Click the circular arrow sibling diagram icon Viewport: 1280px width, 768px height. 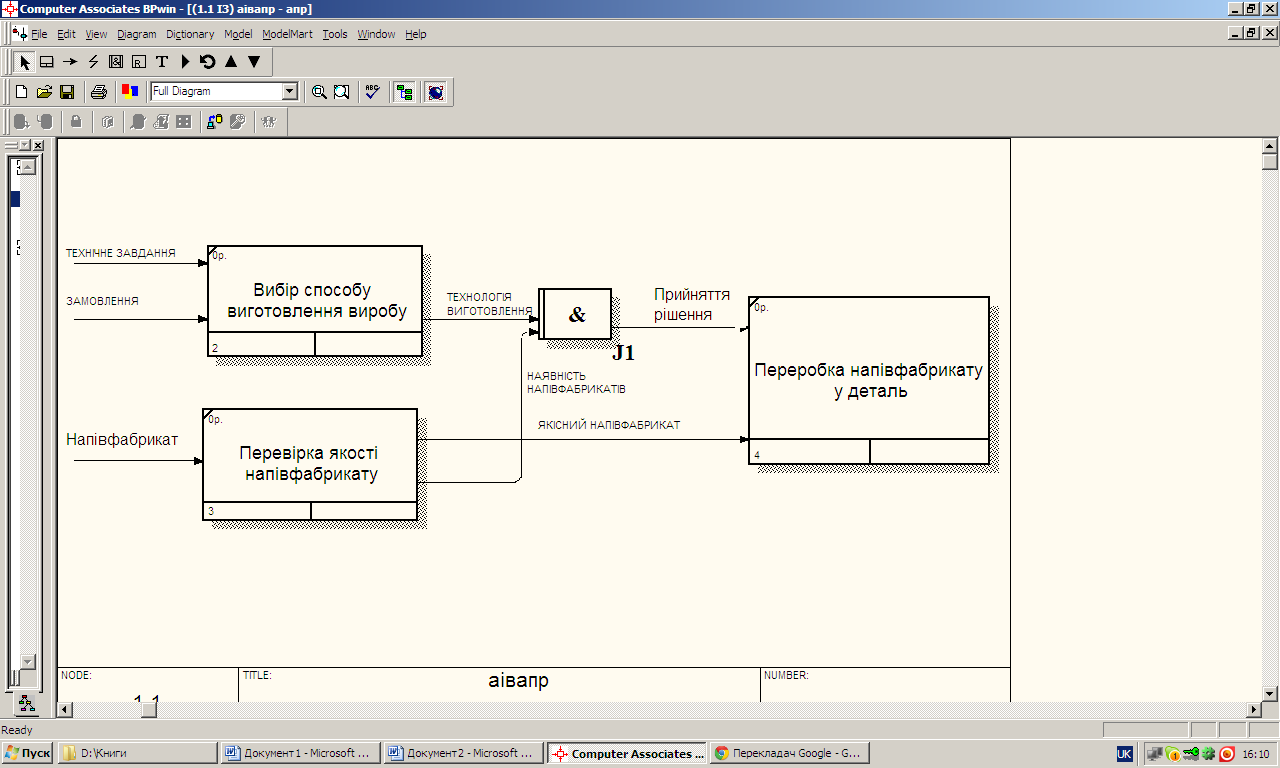click(x=208, y=61)
